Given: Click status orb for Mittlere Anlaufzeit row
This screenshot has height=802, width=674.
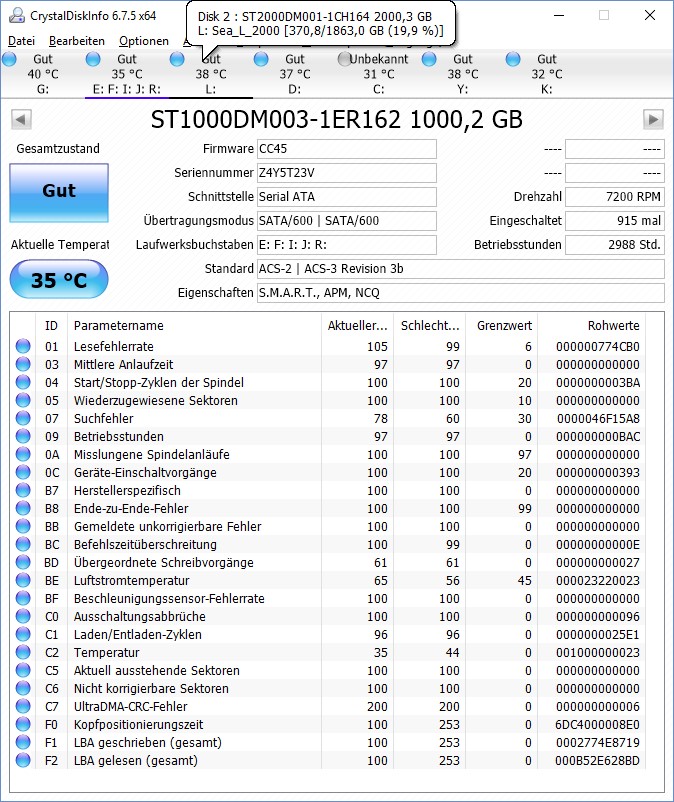Looking at the screenshot, I should pyautogui.click(x=23, y=364).
